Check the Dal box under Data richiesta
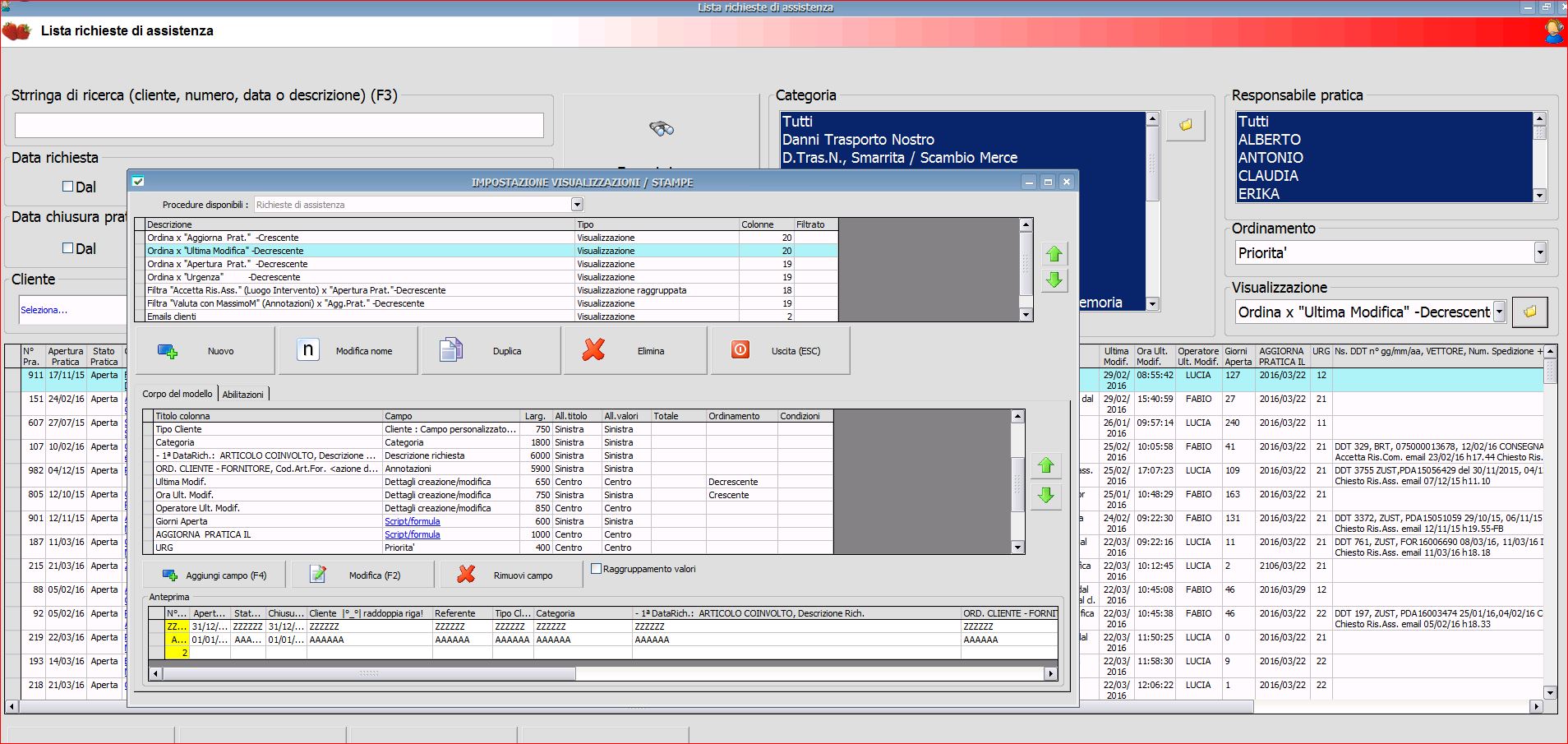 [x=68, y=187]
